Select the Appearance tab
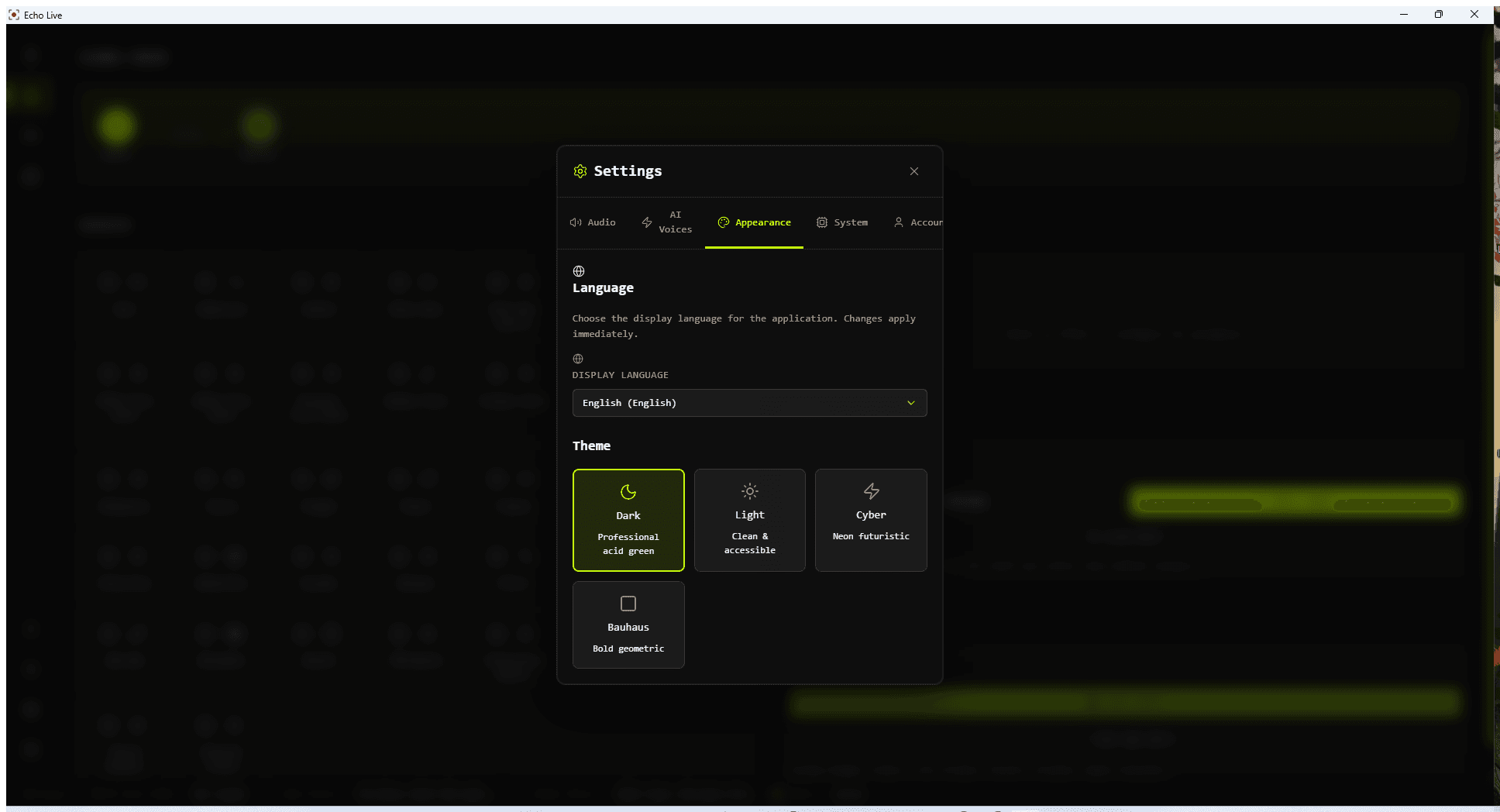Image resolution: width=1500 pixels, height=812 pixels. pos(754,222)
